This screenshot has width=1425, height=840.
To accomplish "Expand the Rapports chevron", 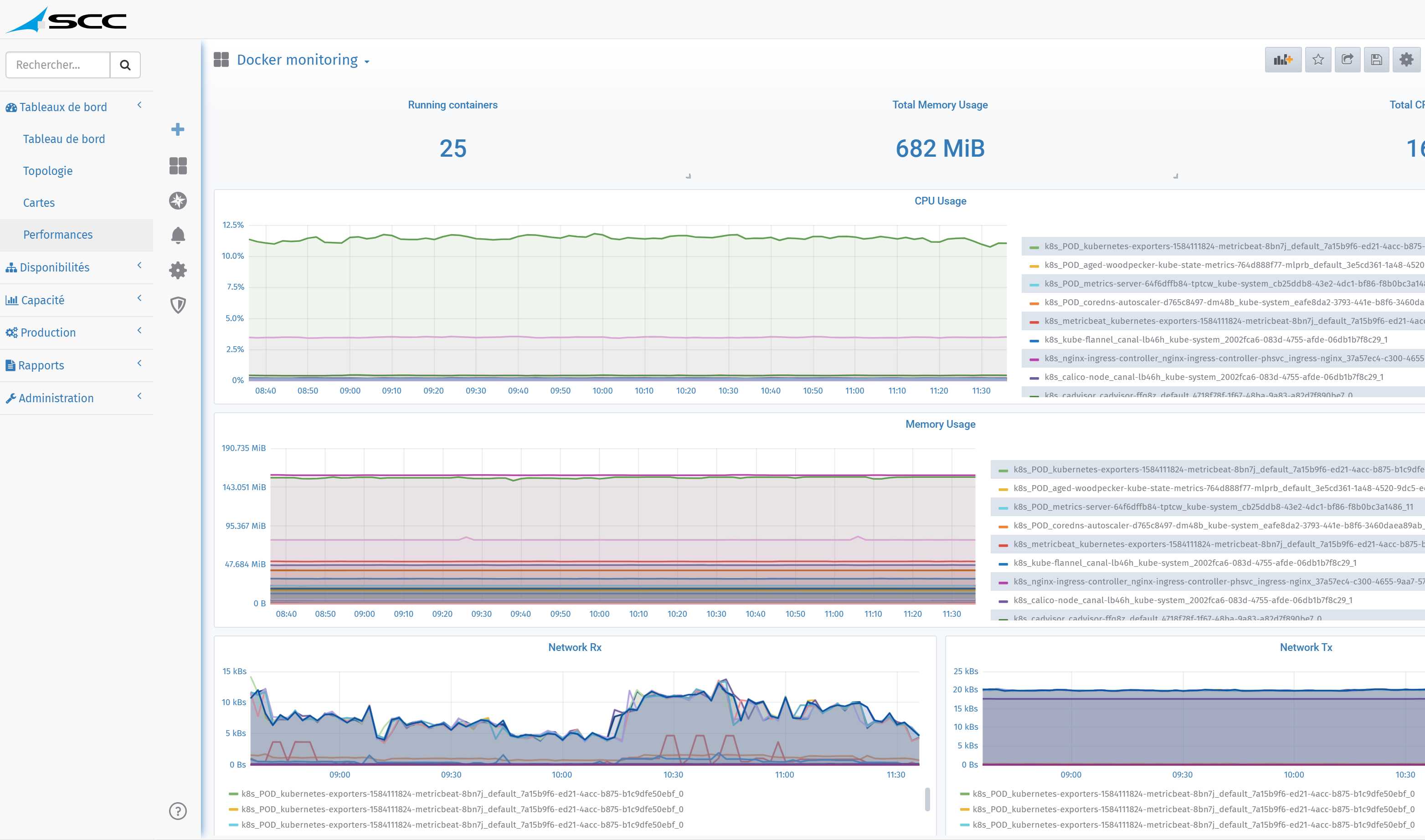I will click(x=139, y=364).
